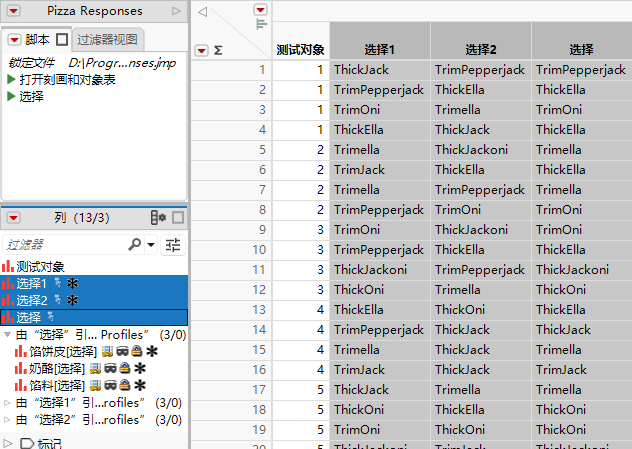Switch to the 过滤器视图 tab

click(107, 39)
